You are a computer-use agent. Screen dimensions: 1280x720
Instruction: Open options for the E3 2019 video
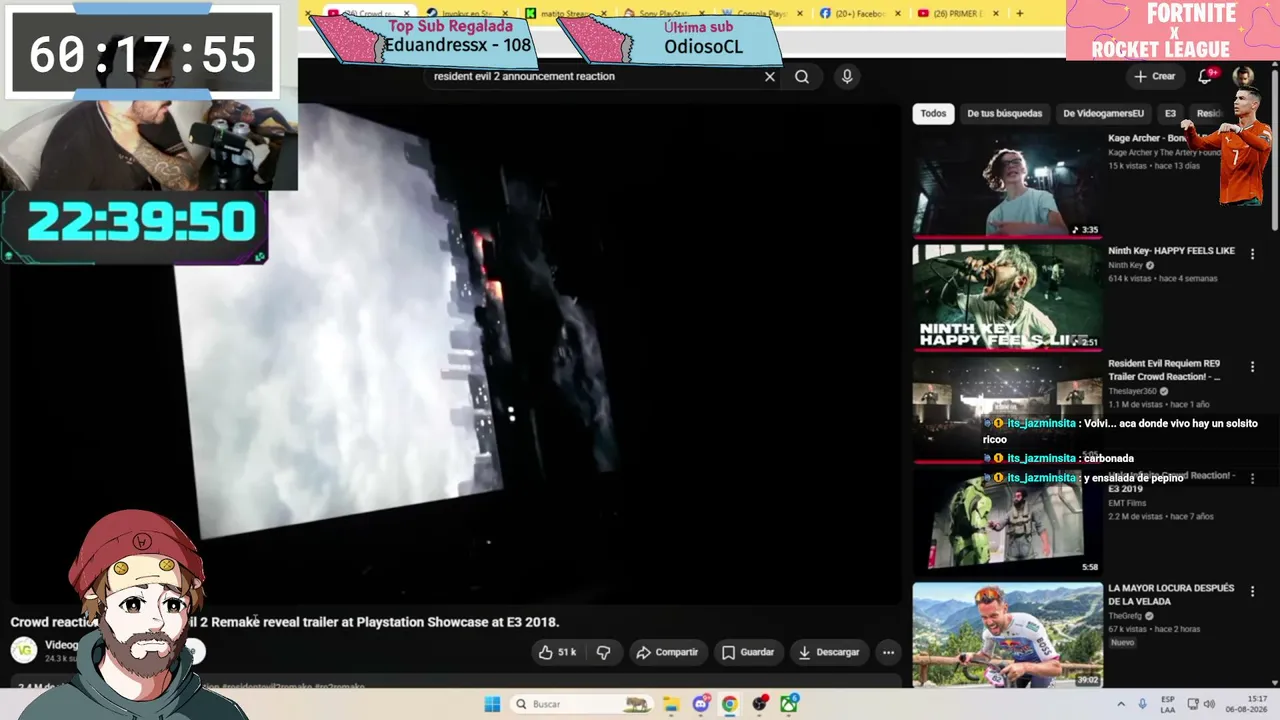tap(1252, 479)
